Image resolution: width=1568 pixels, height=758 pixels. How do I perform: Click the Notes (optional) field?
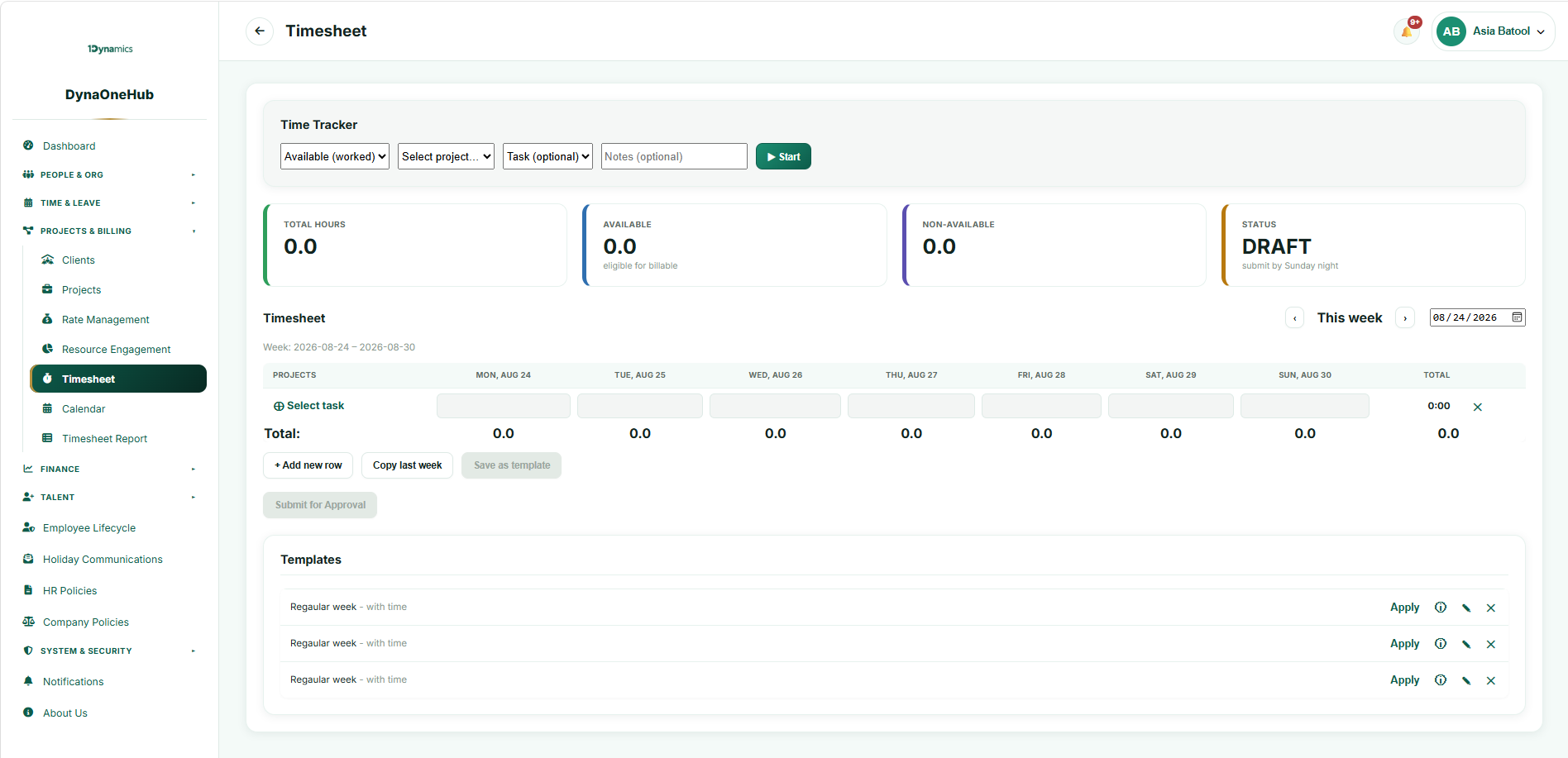(674, 156)
